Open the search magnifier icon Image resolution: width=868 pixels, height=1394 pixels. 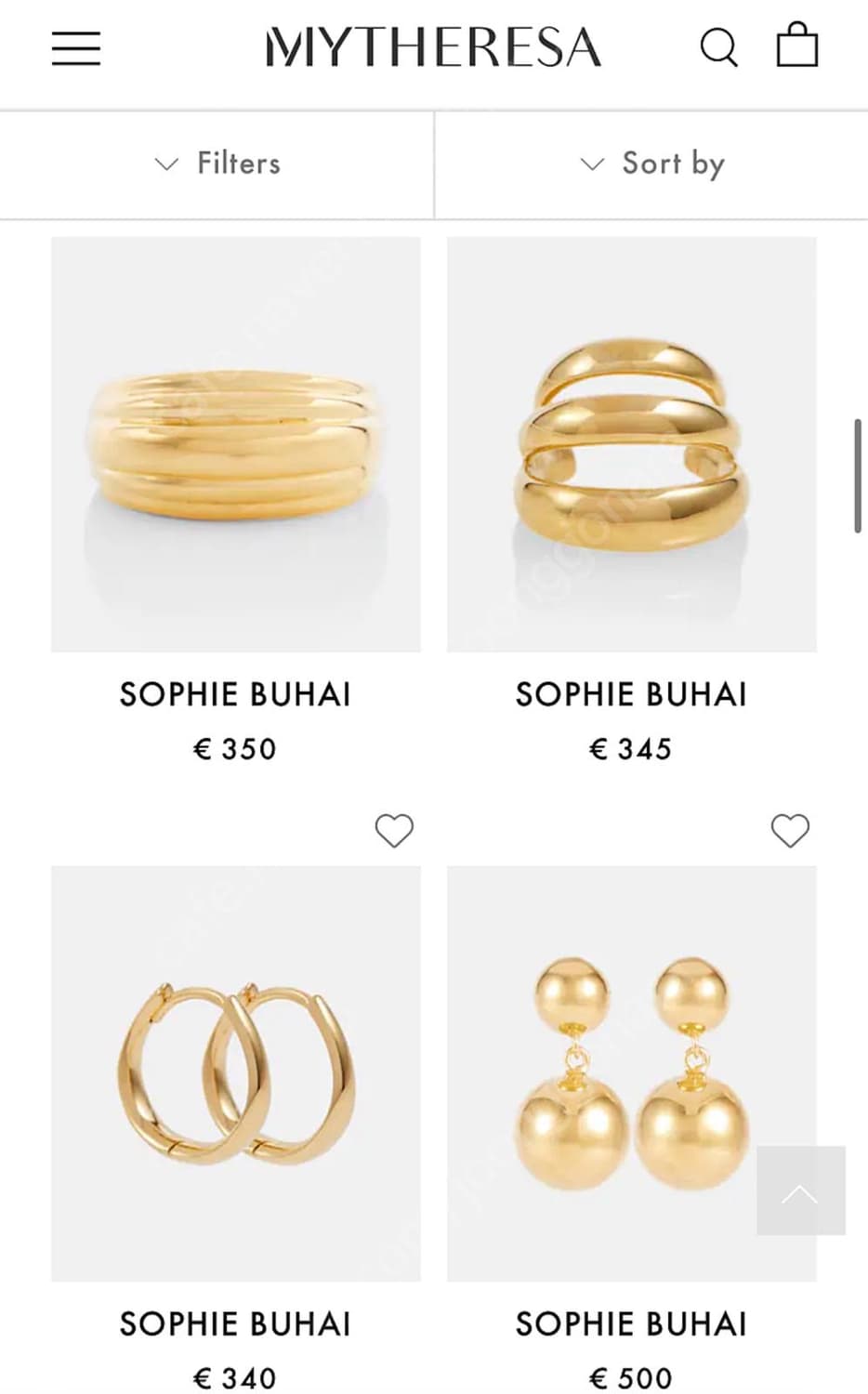point(718,47)
